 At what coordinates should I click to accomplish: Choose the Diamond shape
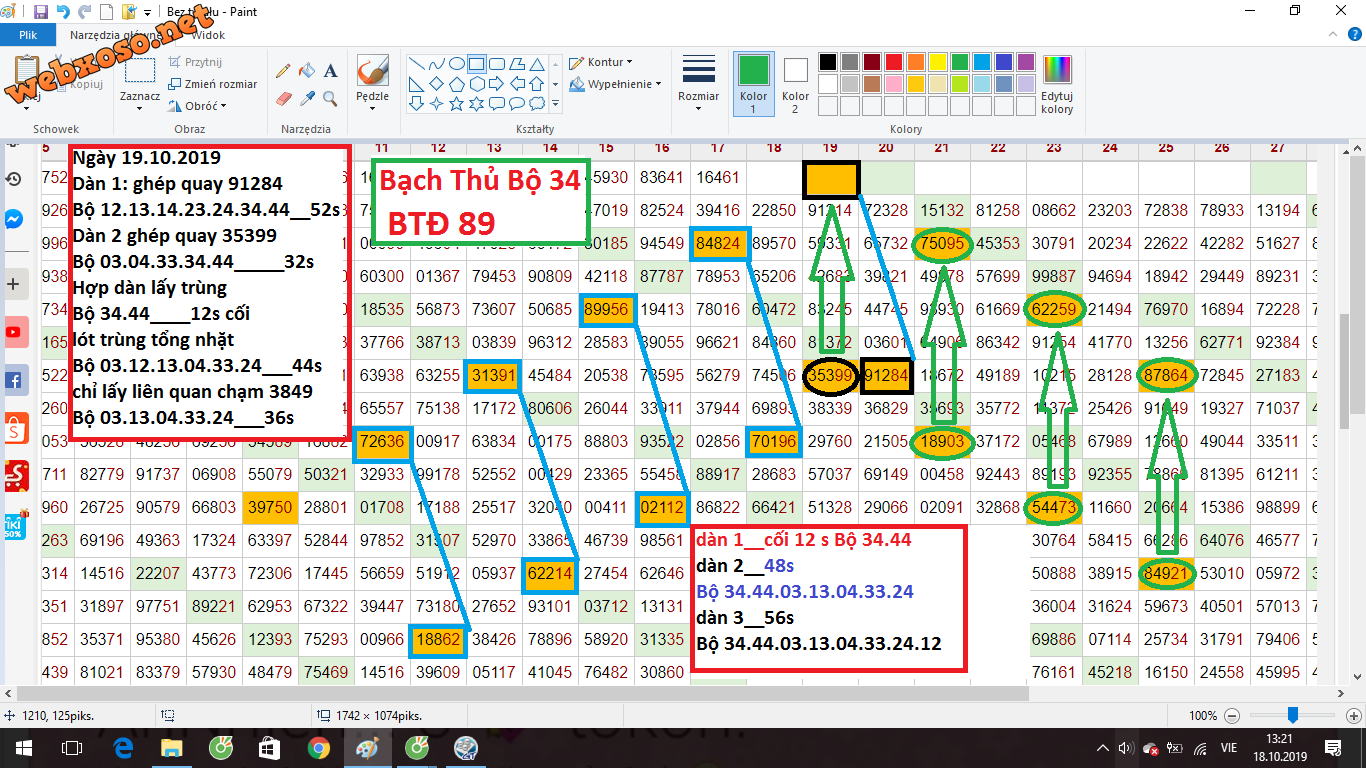click(438, 83)
